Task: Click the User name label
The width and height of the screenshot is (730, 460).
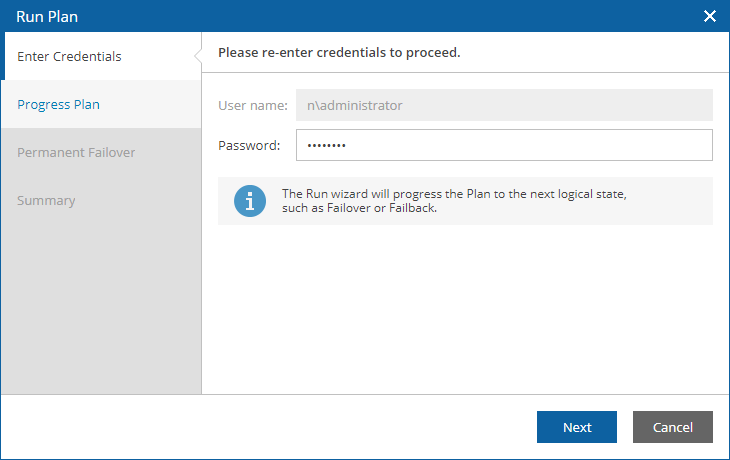Action: tap(253, 105)
